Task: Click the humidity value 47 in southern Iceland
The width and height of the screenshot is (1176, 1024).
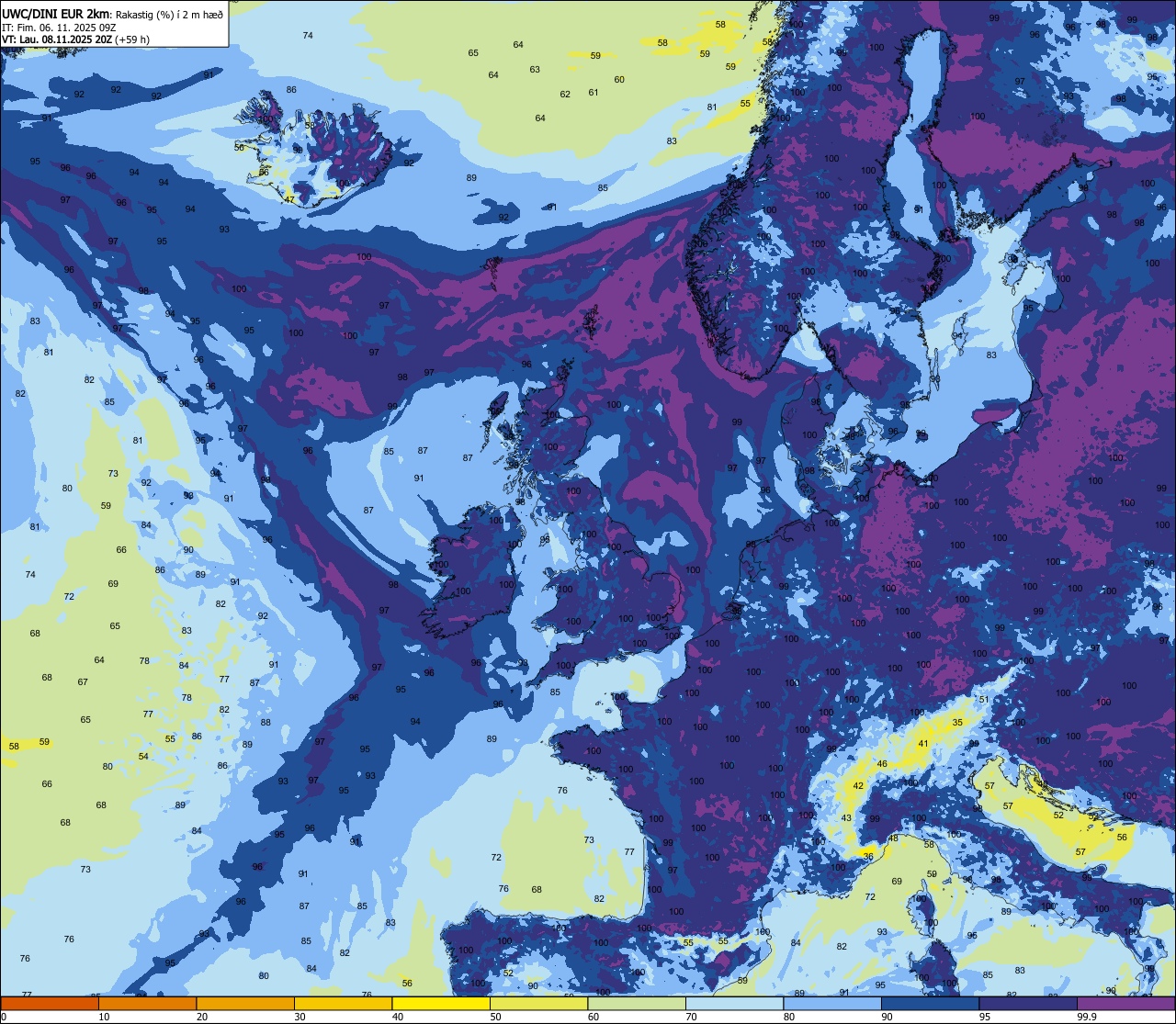Action: pos(289,199)
